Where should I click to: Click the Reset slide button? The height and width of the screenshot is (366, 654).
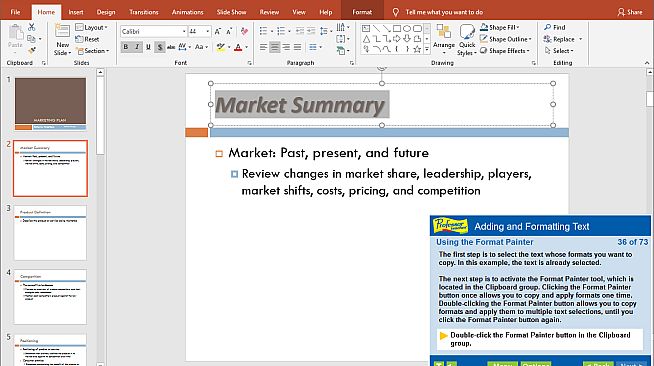[87, 39]
